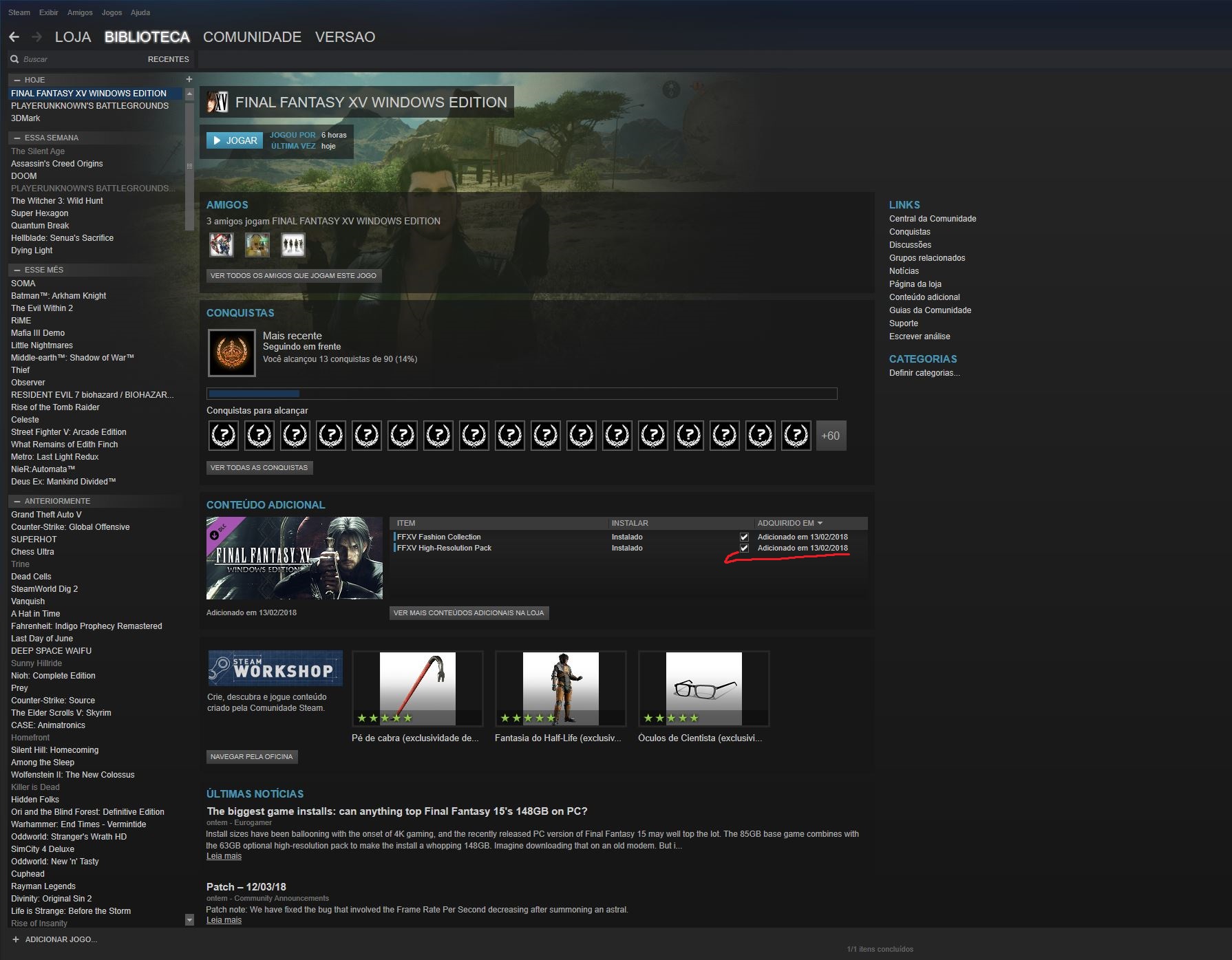Open the Steam menu
Screen dimensions: 1232x960
(x=19, y=12)
